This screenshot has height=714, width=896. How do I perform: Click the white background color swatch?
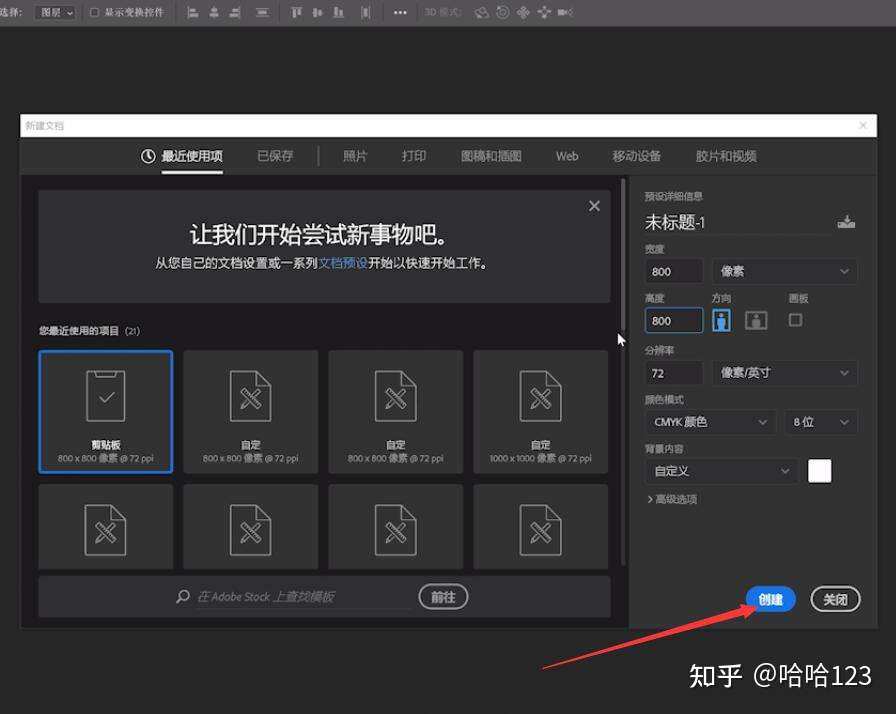click(819, 471)
